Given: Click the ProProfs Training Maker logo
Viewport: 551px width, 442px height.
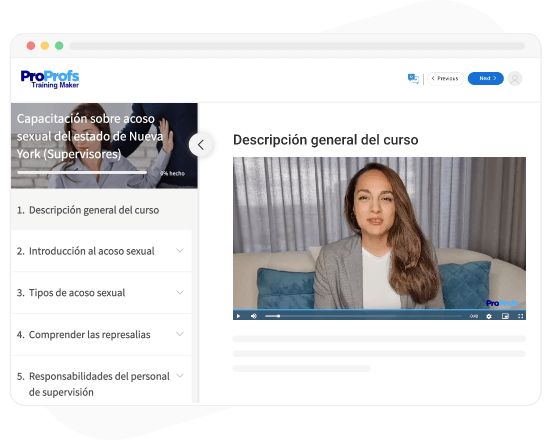Looking at the screenshot, I should point(50,79).
